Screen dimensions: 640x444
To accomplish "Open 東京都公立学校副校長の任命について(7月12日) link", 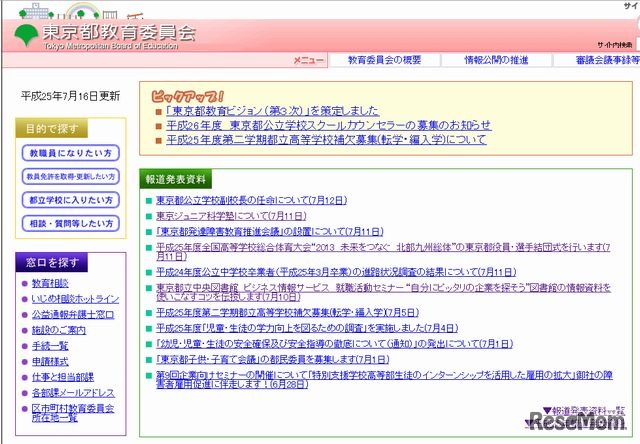I will [x=251, y=200].
